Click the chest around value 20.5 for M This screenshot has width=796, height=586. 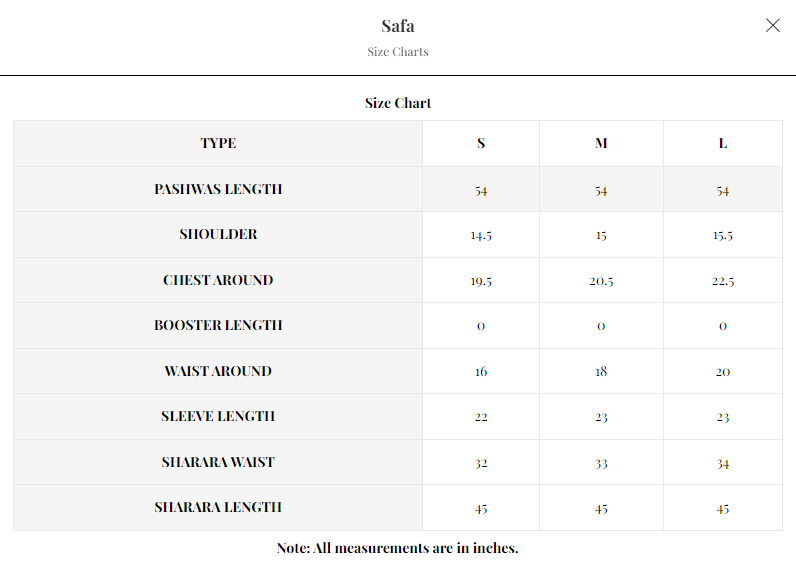click(x=601, y=281)
